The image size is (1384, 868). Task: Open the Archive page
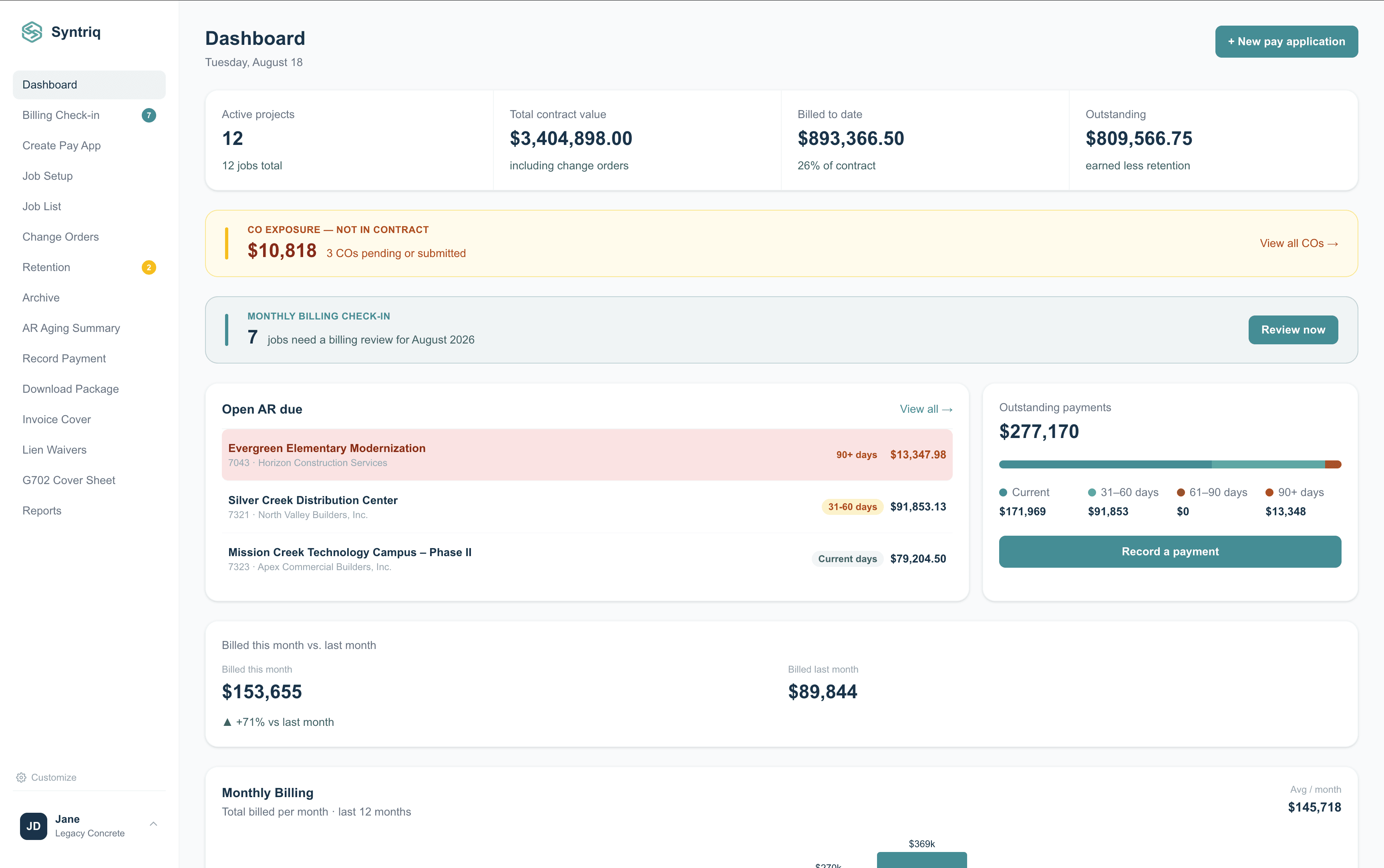tap(89, 298)
